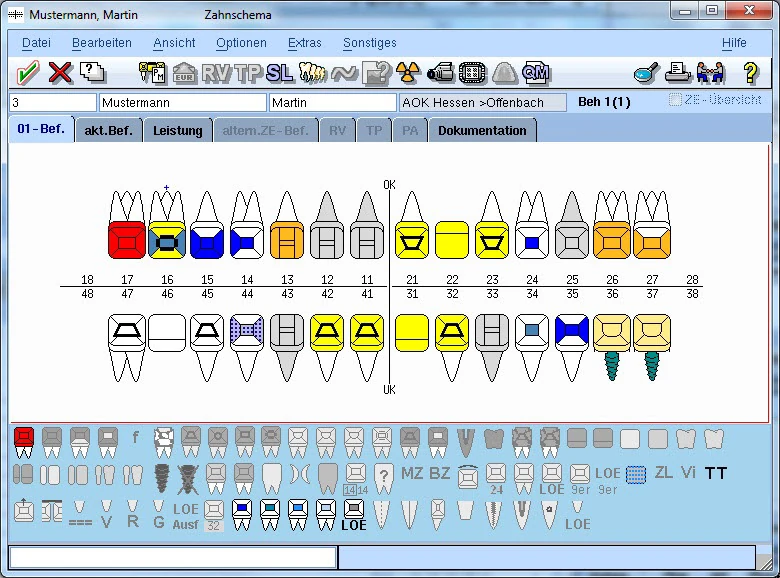Click the gray crown on tooth 33
This screenshot has height=578, width=780.
point(492,333)
